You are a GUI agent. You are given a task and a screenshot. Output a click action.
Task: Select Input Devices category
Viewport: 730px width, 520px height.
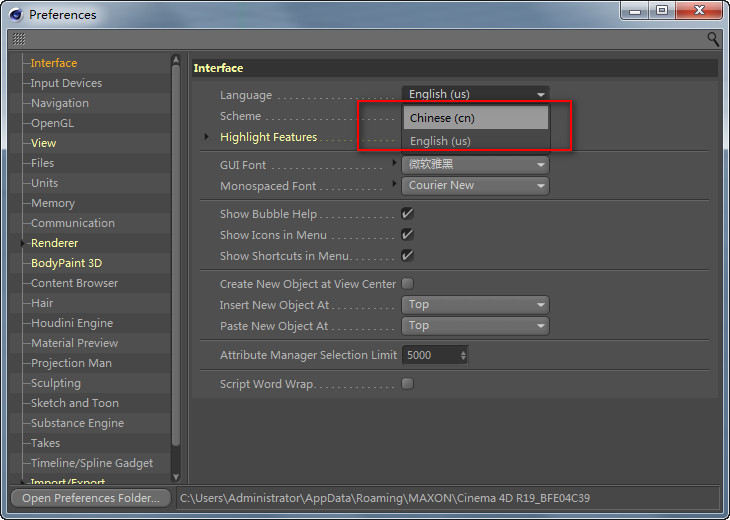(x=66, y=83)
